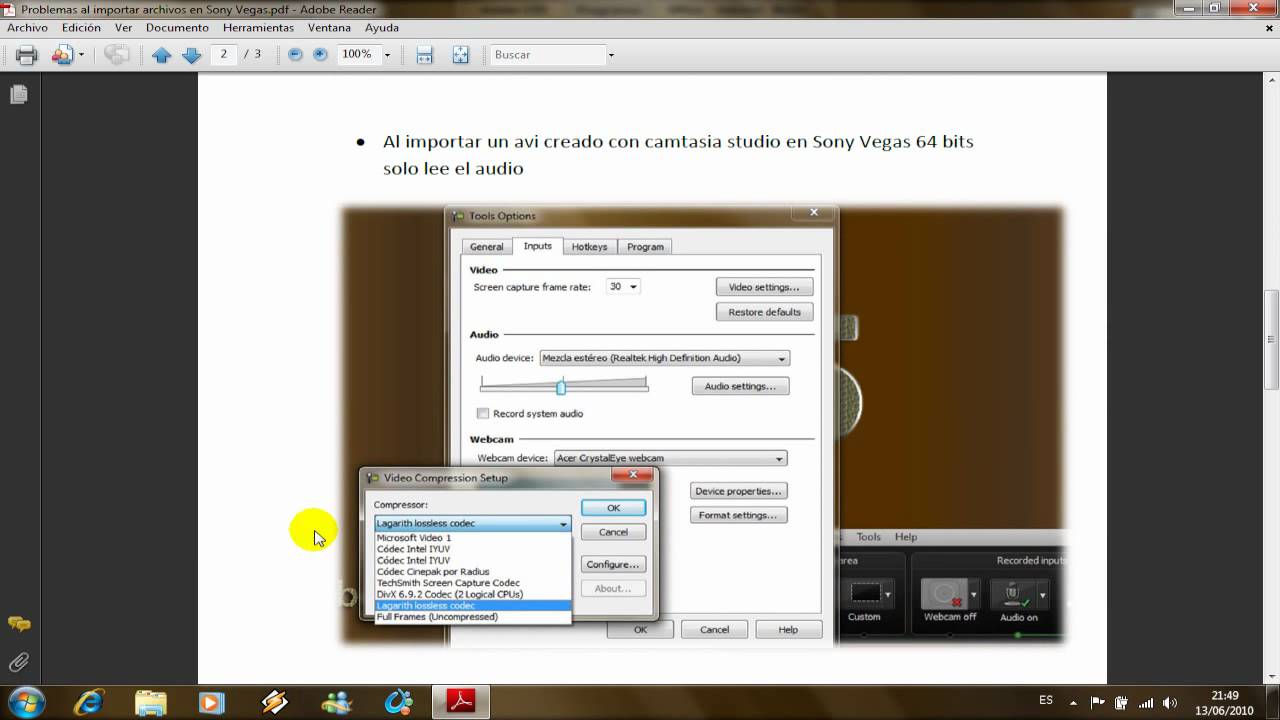The width and height of the screenshot is (1280, 720).
Task: Open the Attachments paperclip icon in sidebar
Action: click(x=18, y=662)
